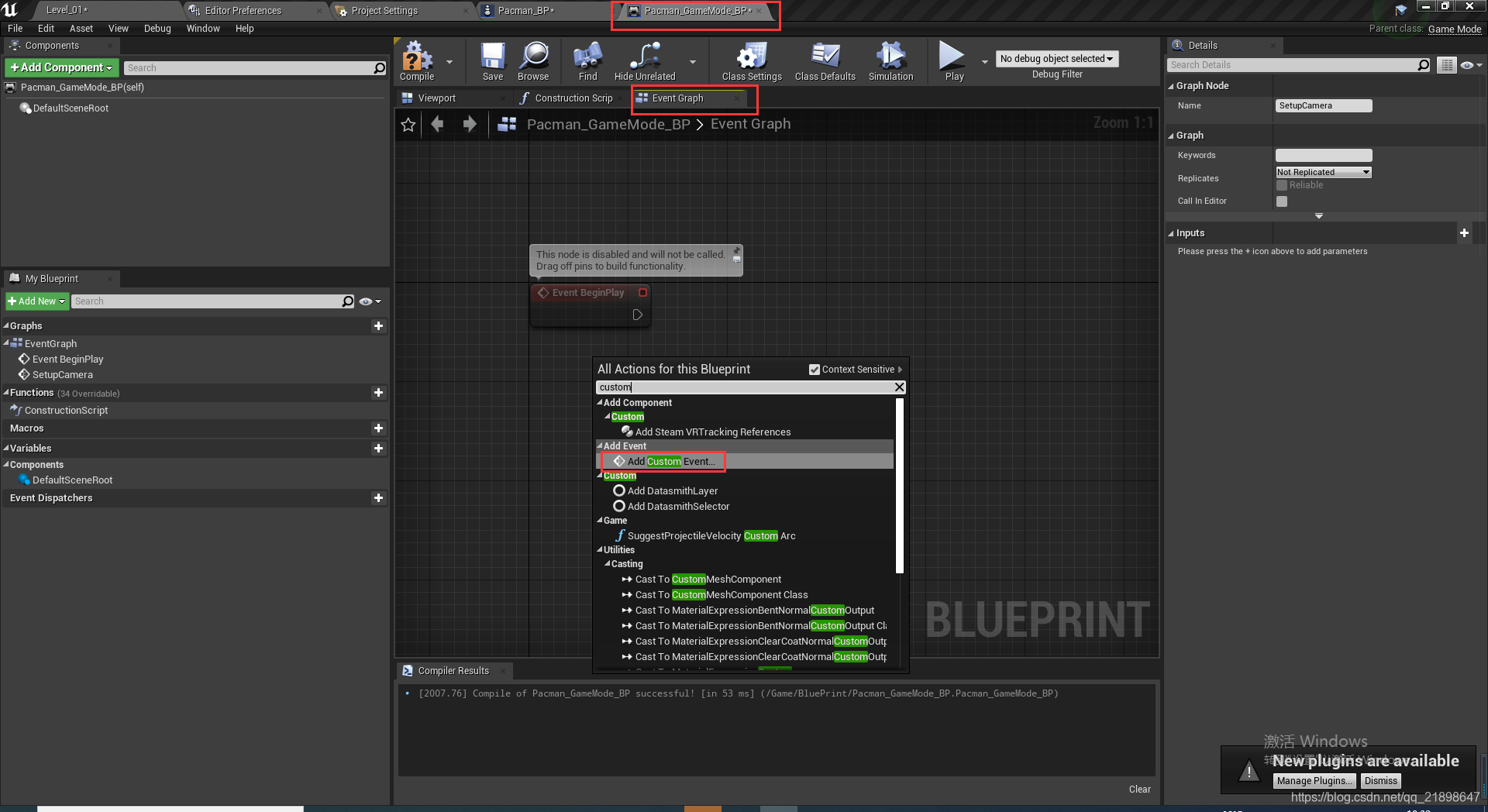Edit the SetupCamera Name field

click(1324, 106)
